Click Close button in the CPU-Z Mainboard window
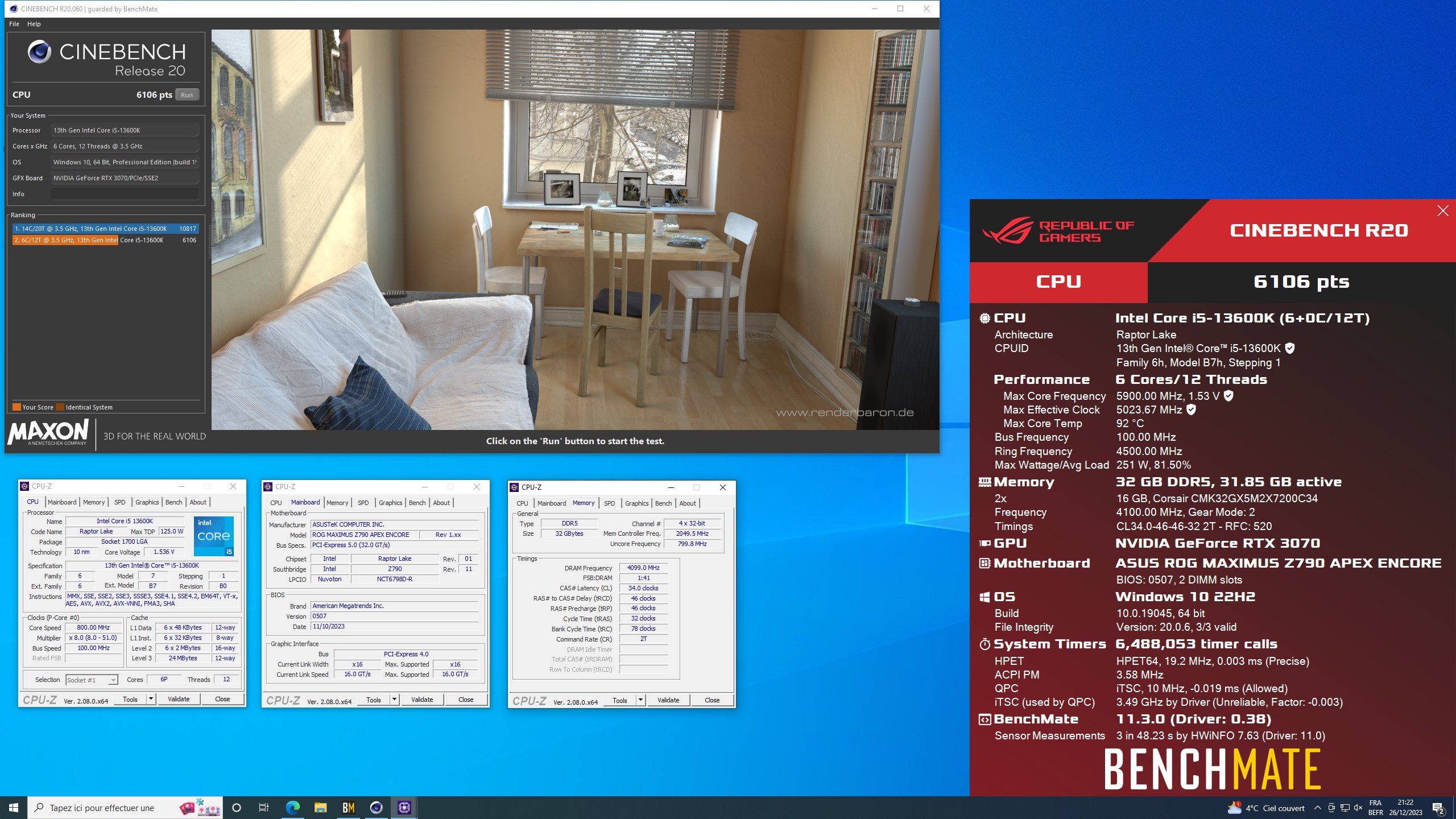The height and width of the screenshot is (819, 1456). (x=466, y=700)
